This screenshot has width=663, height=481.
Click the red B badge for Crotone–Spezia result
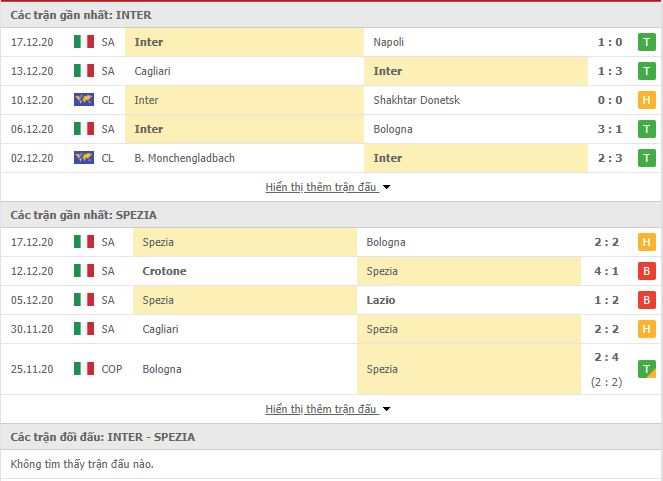645,271
